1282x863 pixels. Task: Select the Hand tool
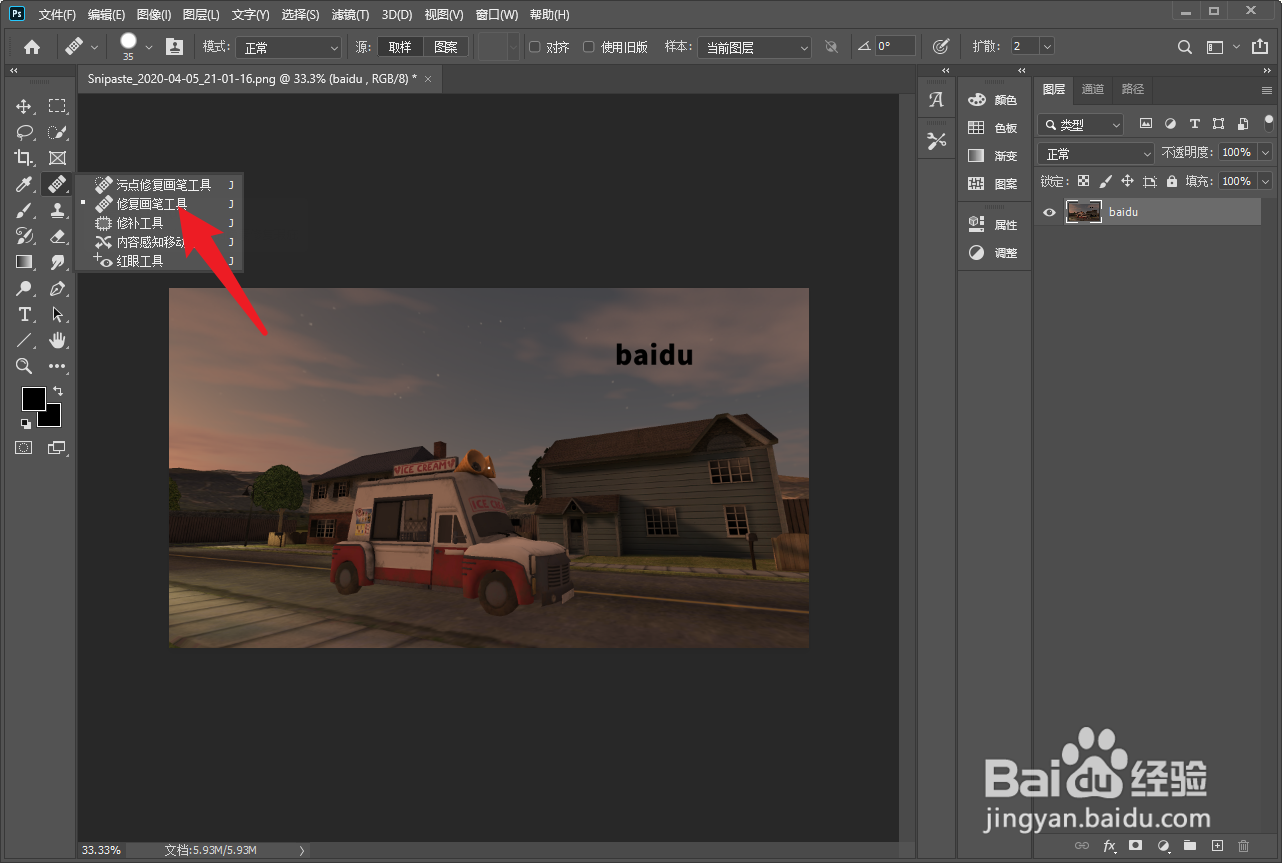(58, 340)
